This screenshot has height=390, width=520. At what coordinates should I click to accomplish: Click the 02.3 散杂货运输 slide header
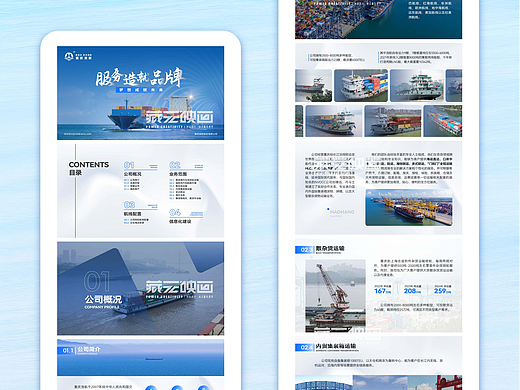[x=320, y=249]
